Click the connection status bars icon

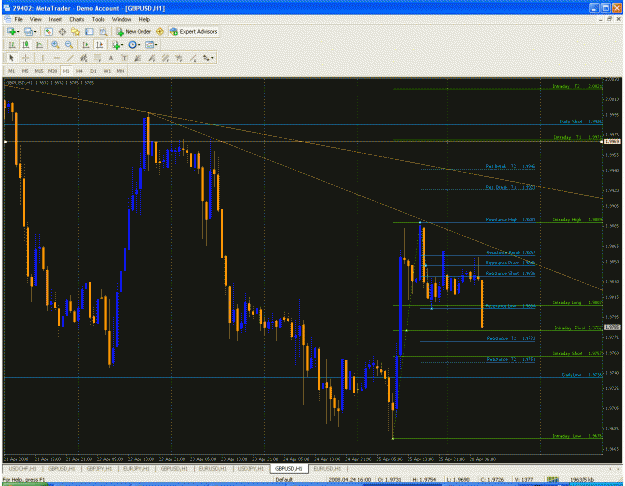point(552,480)
